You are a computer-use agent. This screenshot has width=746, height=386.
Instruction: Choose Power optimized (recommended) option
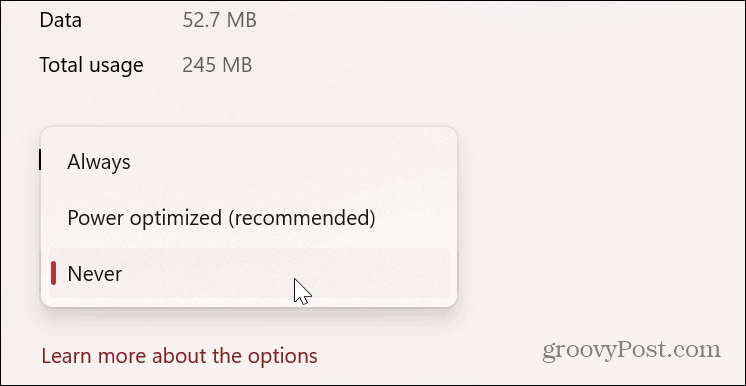tap(249, 218)
